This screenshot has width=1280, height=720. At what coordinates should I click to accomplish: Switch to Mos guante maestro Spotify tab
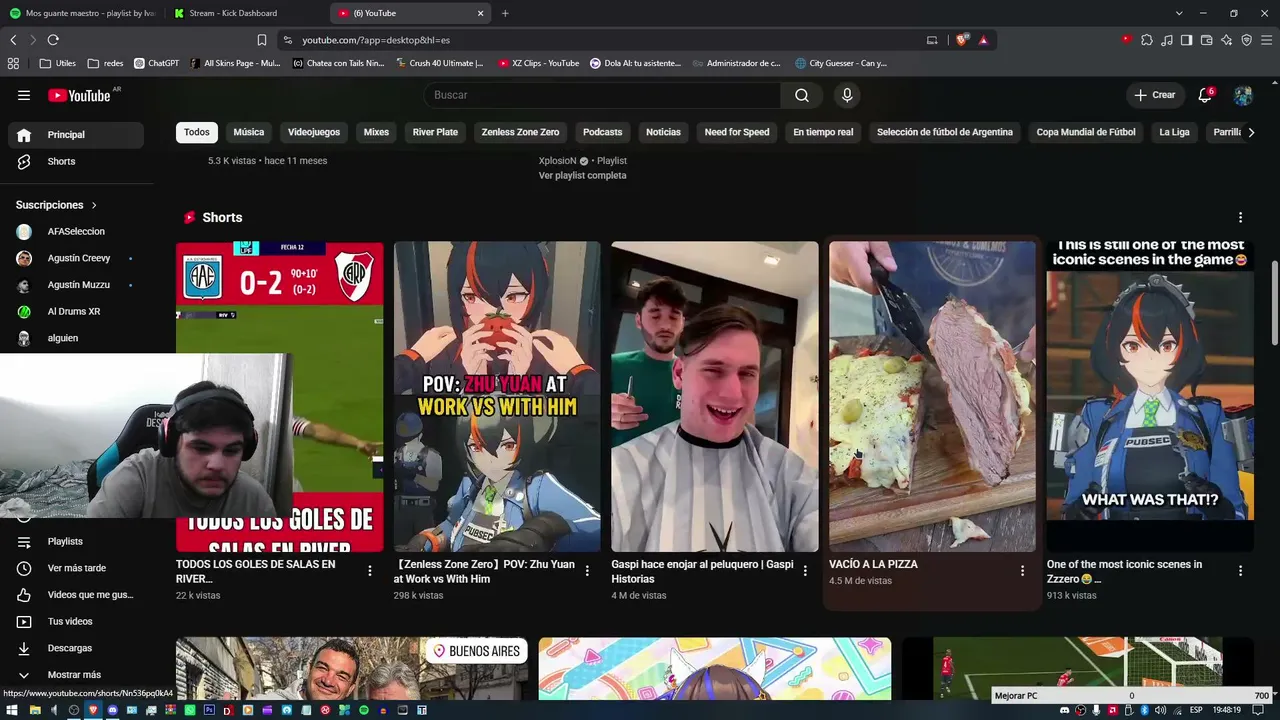82,13
